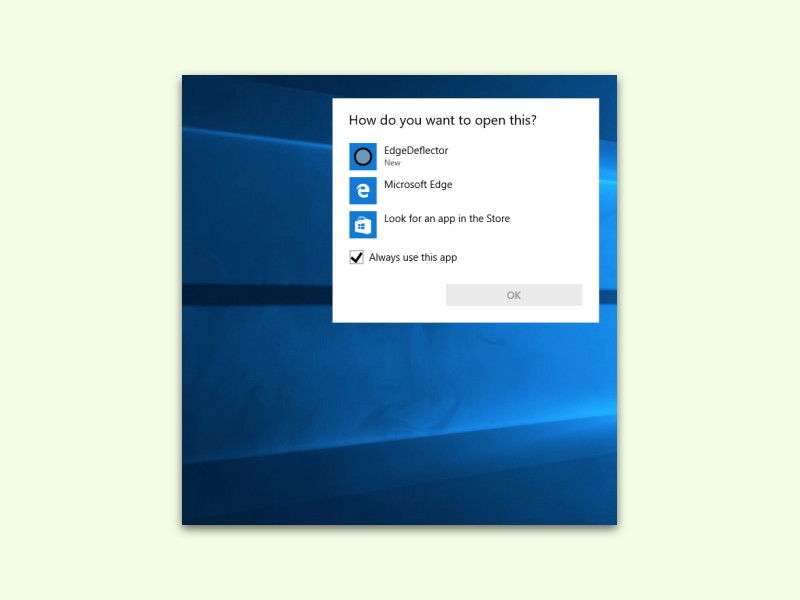Screen dimensions: 800x600
Task: Click the 'How do you want to open this?' heading
Action: pyautogui.click(x=442, y=120)
